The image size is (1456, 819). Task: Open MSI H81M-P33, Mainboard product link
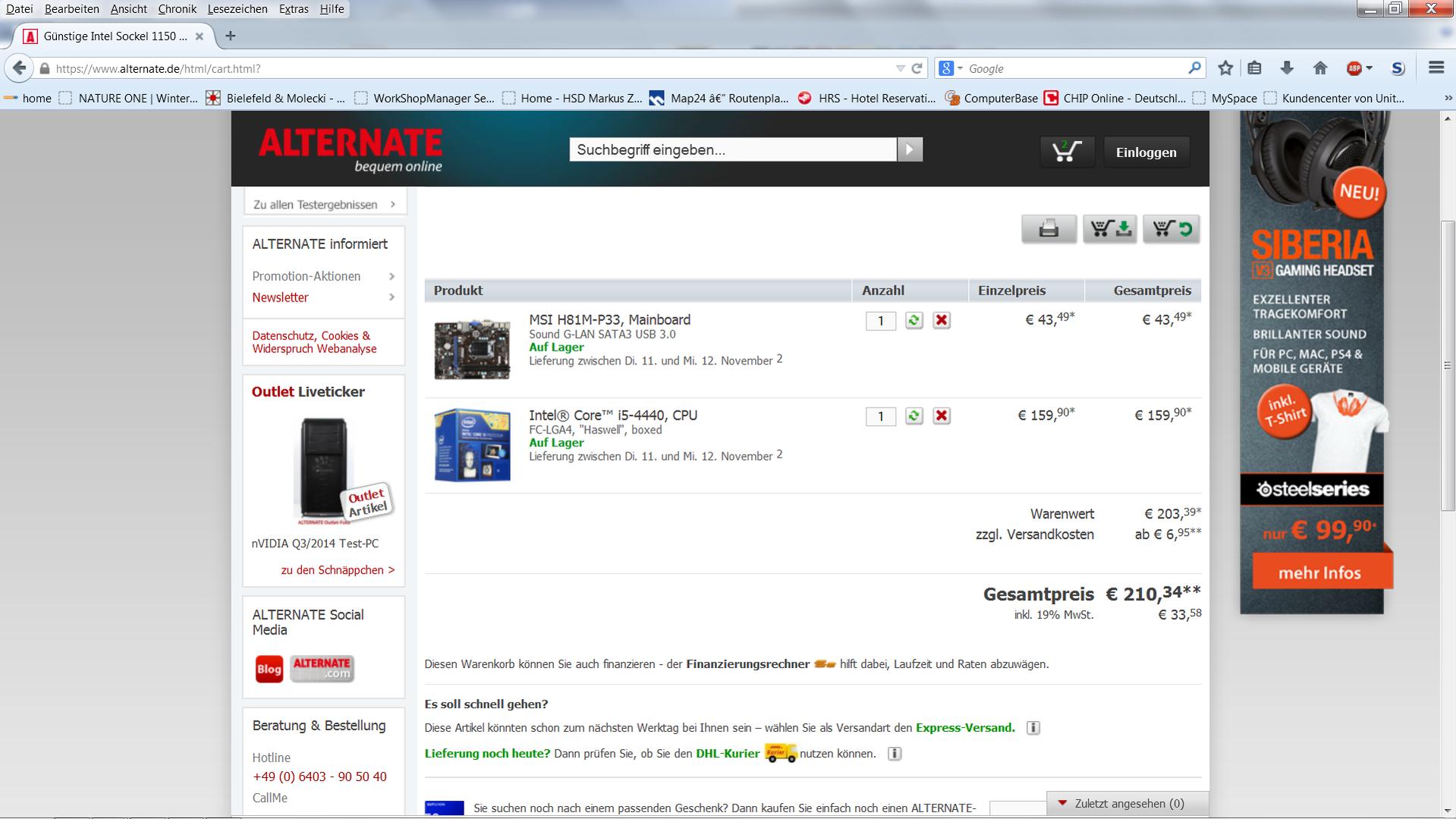[609, 320]
